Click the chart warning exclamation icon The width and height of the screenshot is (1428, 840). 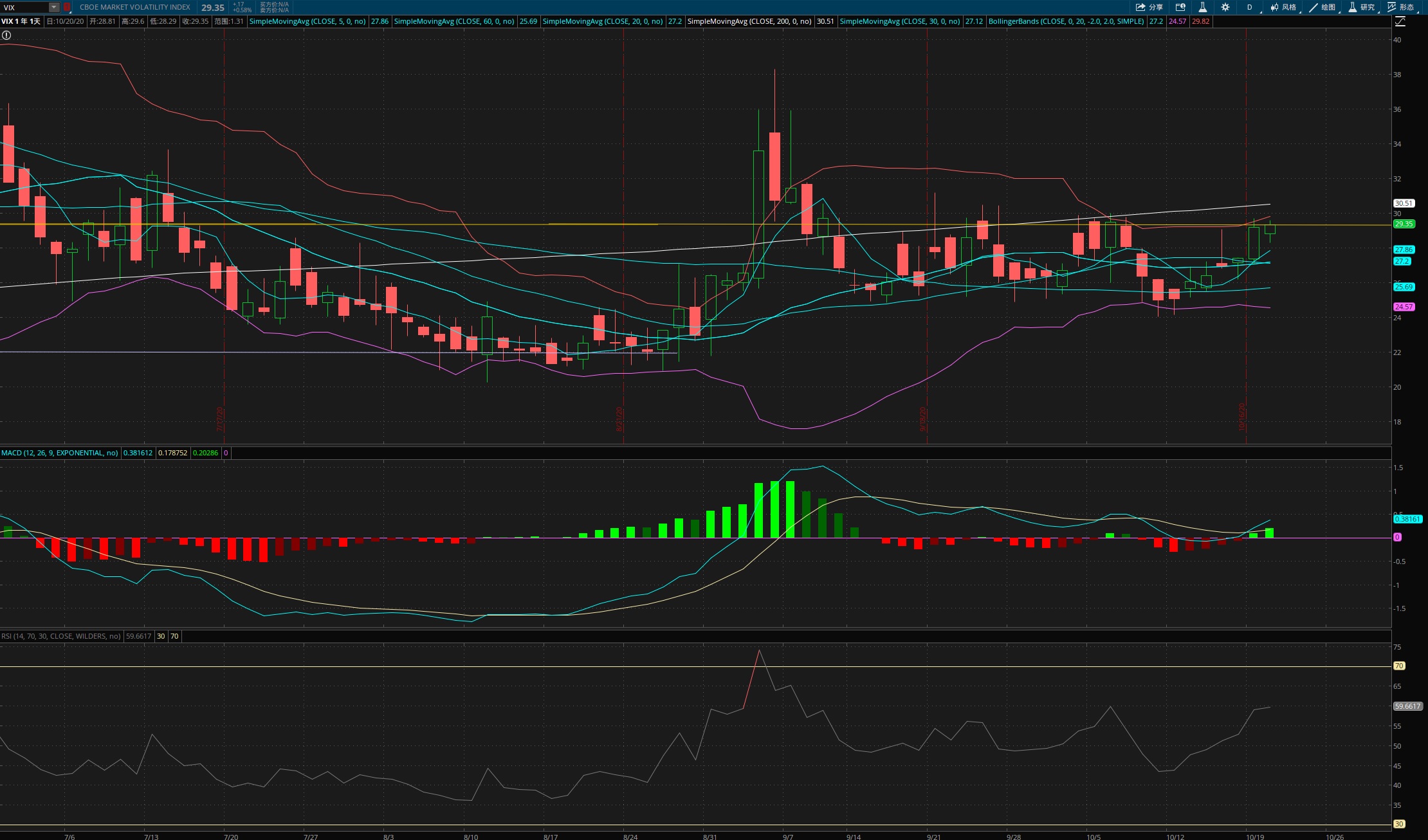click(x=6, y=35)
